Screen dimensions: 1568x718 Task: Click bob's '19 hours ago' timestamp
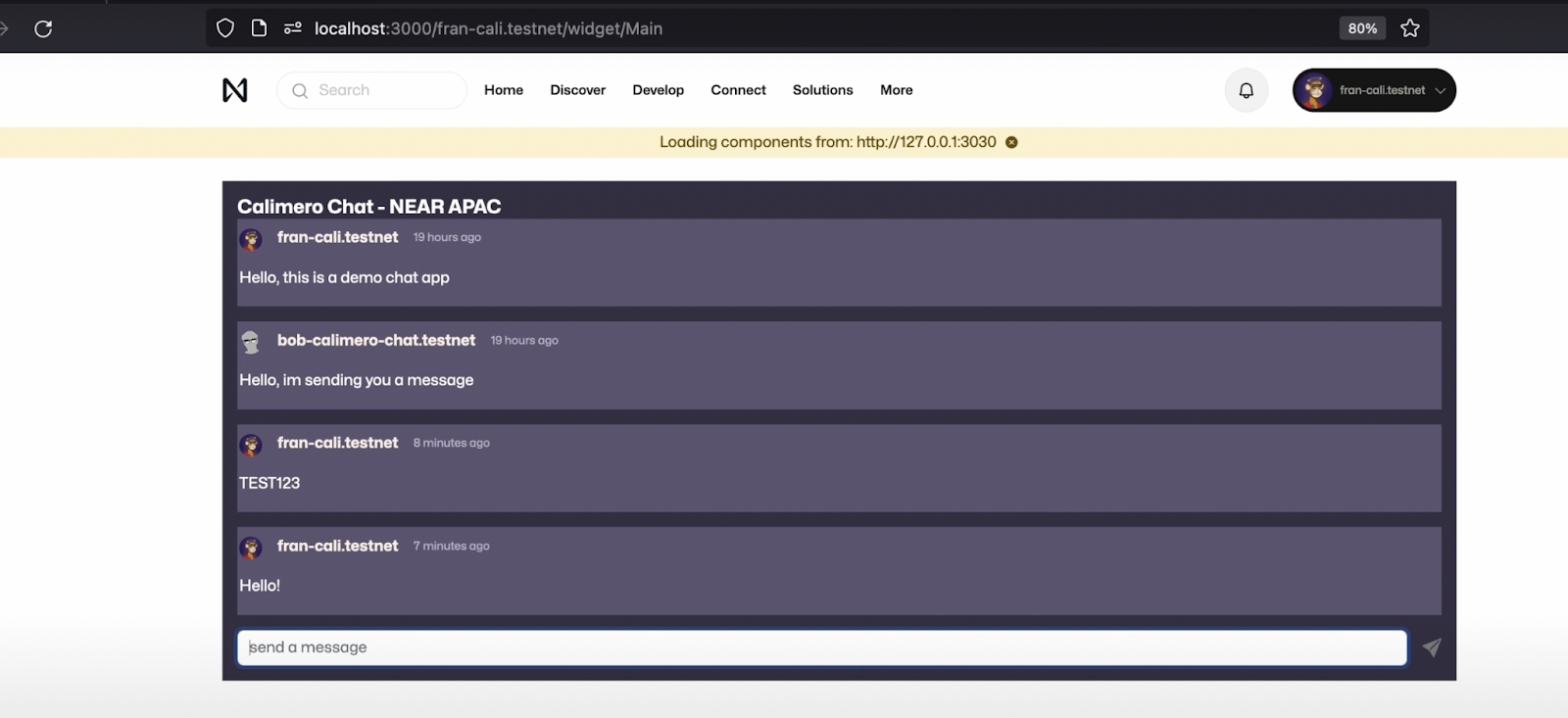tap(524, 340)
